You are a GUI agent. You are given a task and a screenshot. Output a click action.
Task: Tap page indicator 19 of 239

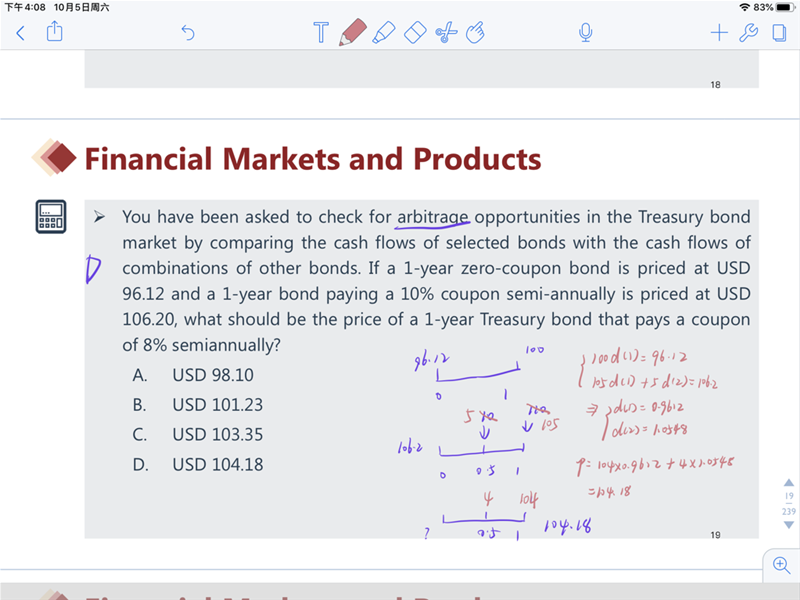point(789,504)
